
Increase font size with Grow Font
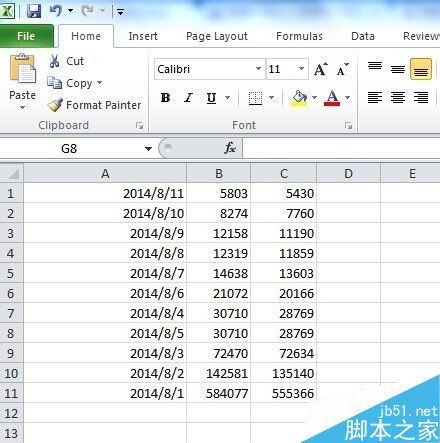pos(321,69)
